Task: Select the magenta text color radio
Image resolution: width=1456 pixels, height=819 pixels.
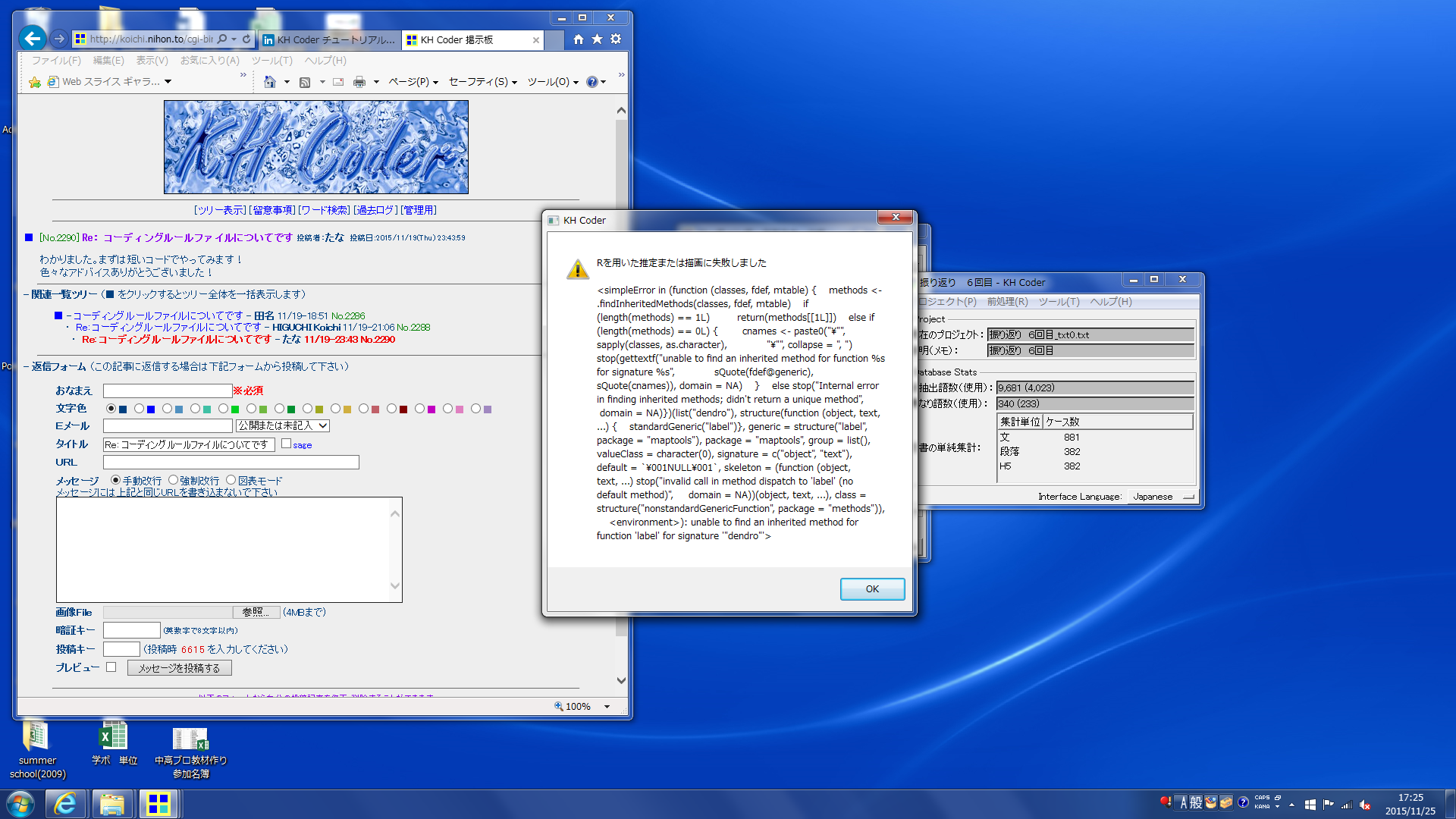Action: (420, 409)
